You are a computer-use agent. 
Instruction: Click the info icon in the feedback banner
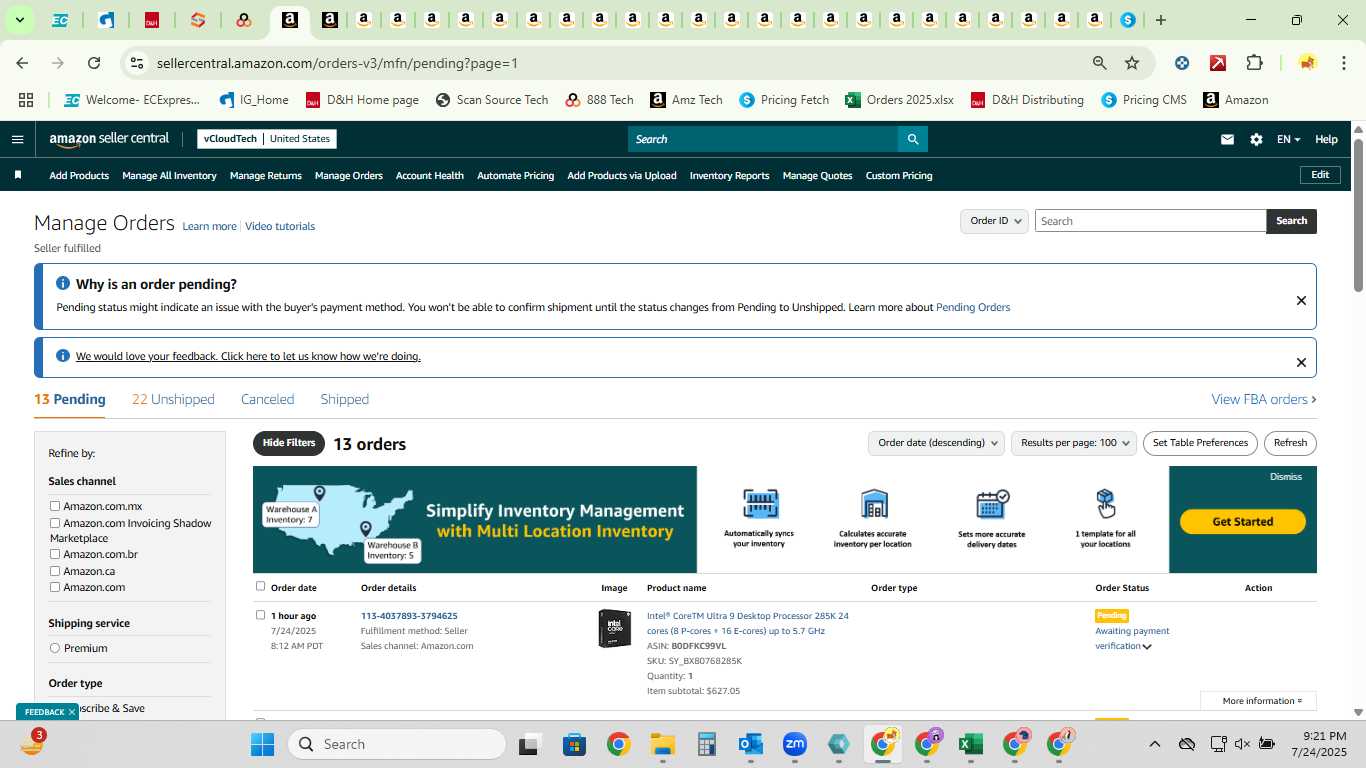(63, 356)
